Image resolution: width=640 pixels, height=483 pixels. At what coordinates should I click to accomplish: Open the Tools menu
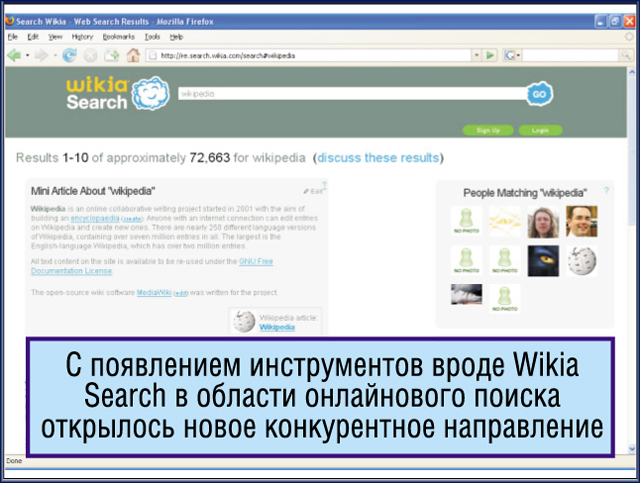[152, 37]
